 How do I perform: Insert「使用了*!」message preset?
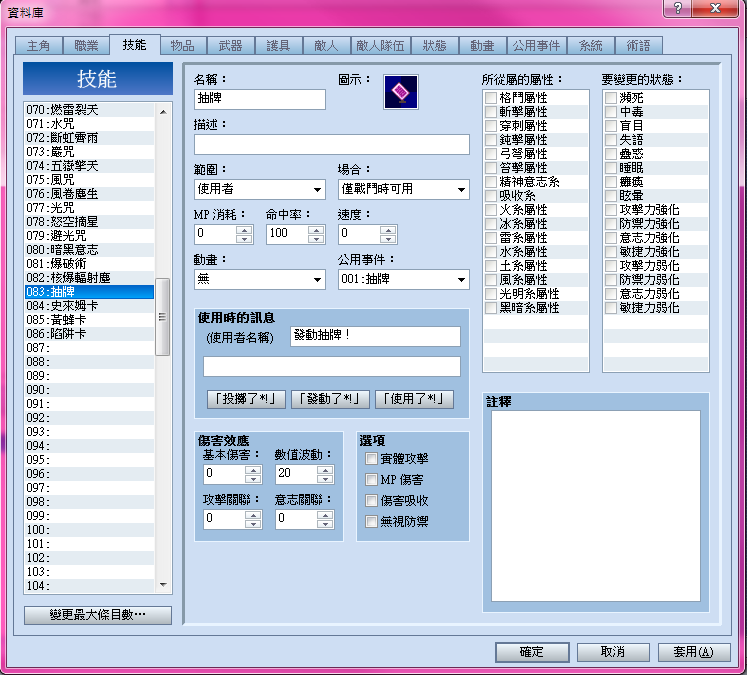click(x=414, y=399)
